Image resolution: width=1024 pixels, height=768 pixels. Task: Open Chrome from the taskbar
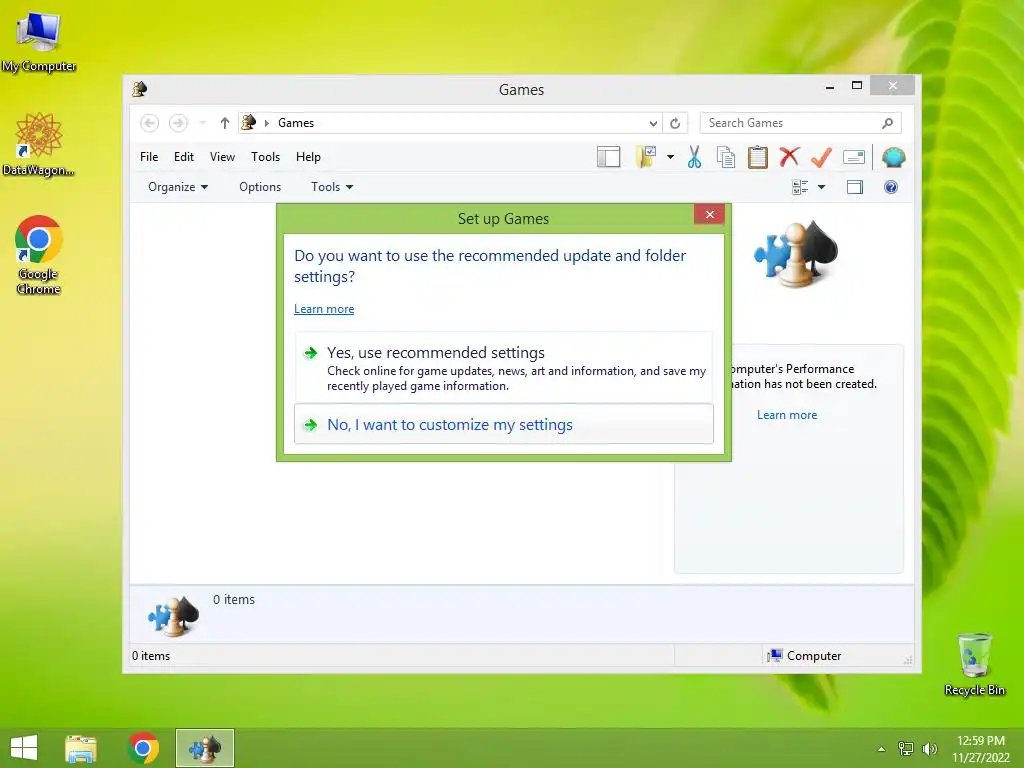[x=143, y=748]
